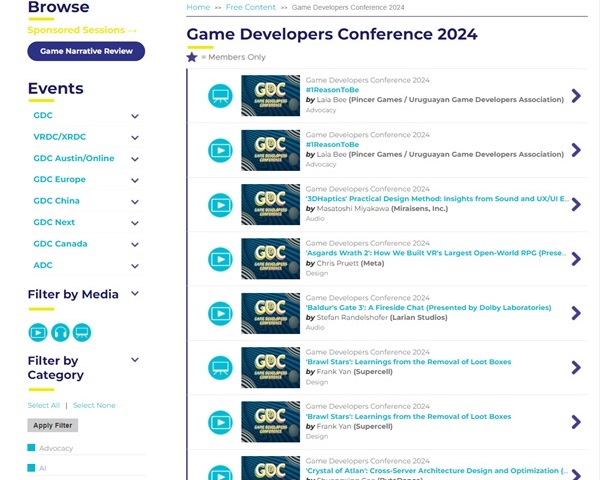Select GDC China in Events list
600x480 pixels.
coord(56,201)
